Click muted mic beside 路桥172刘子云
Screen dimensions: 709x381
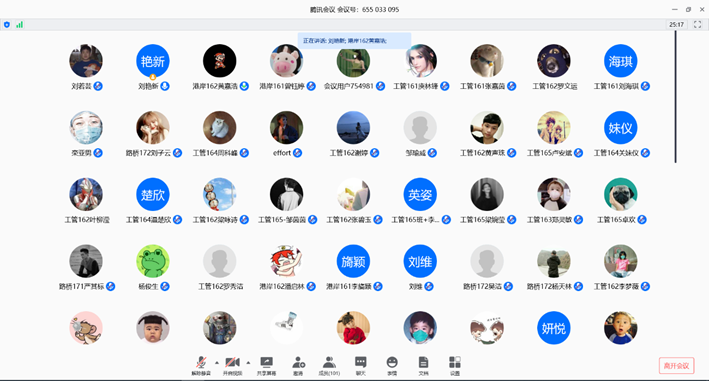click(177, 153)
